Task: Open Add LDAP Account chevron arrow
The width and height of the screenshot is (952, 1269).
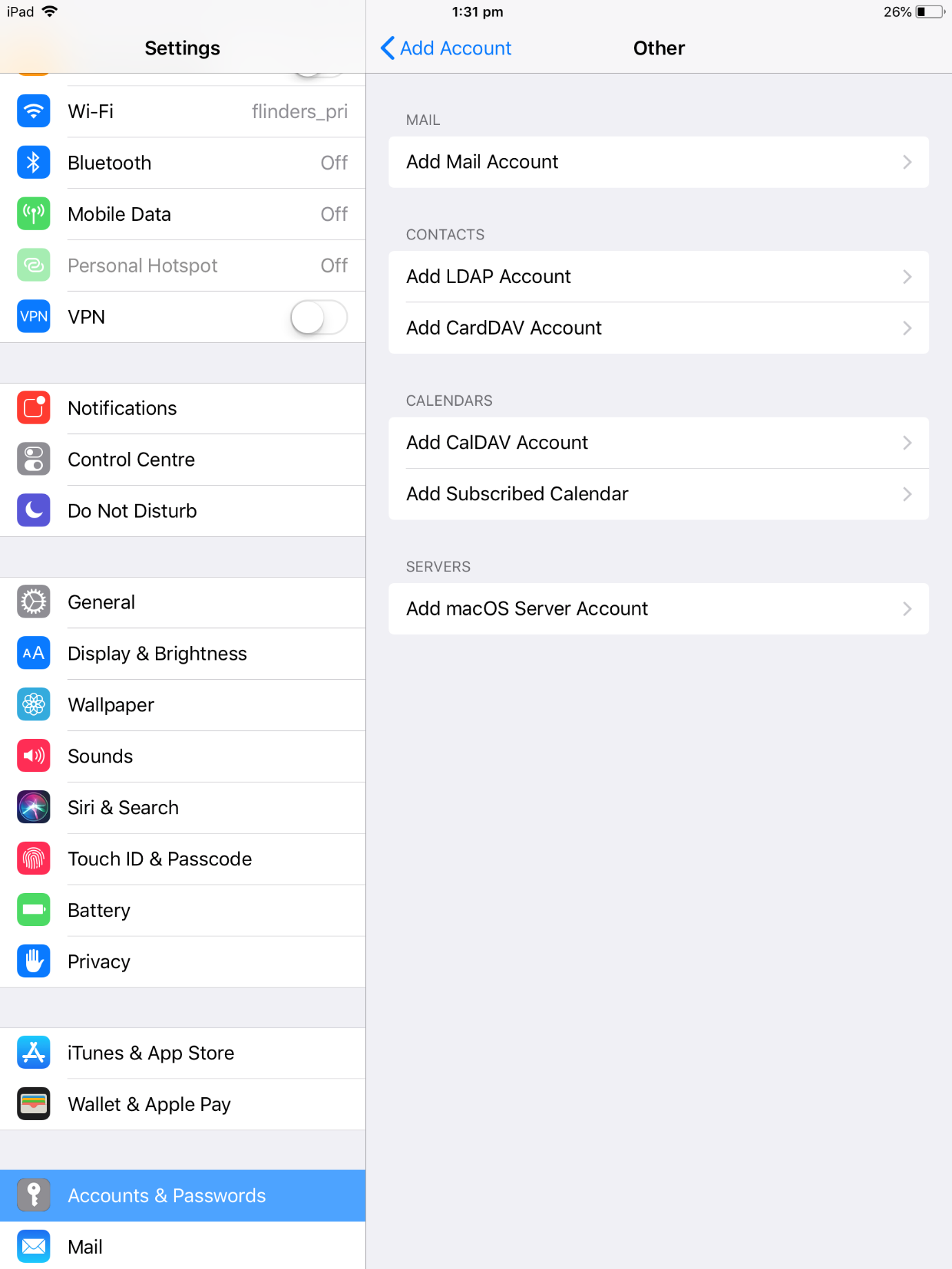Action: pos(907,277)
